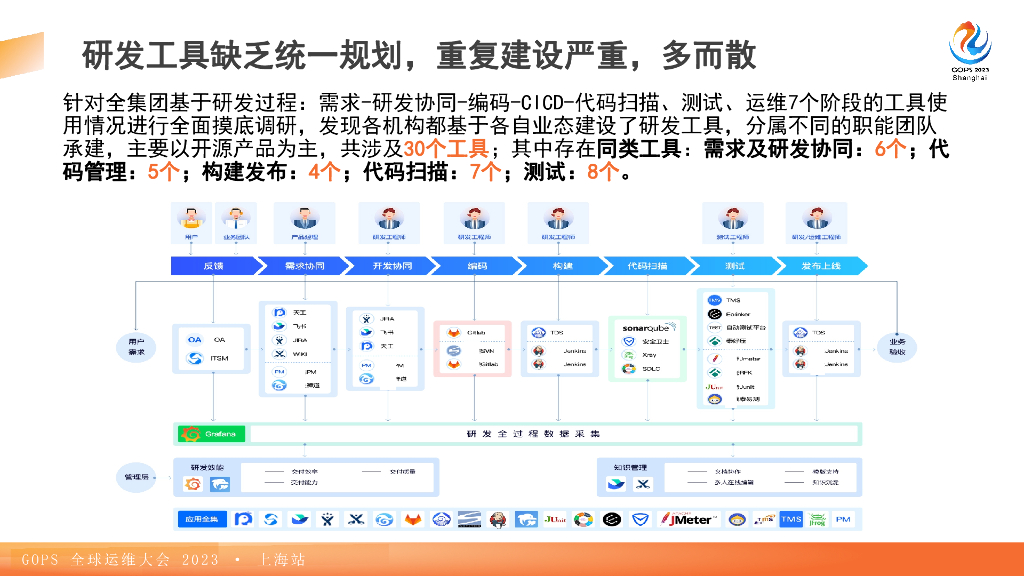Select the 代码扫描 stage arrow
This screenshot has height=576, width=1024.
648,266
